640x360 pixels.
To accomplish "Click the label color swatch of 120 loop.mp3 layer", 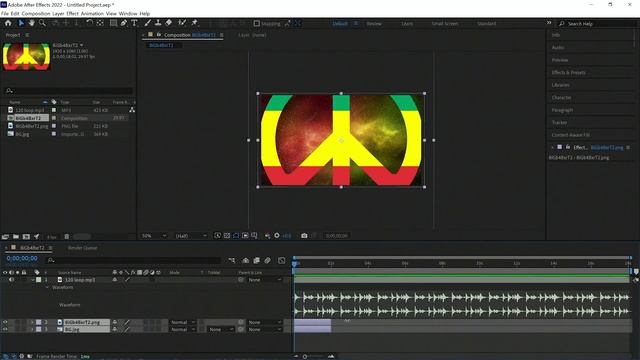I will pyautogui.click(x=38, y=280).
